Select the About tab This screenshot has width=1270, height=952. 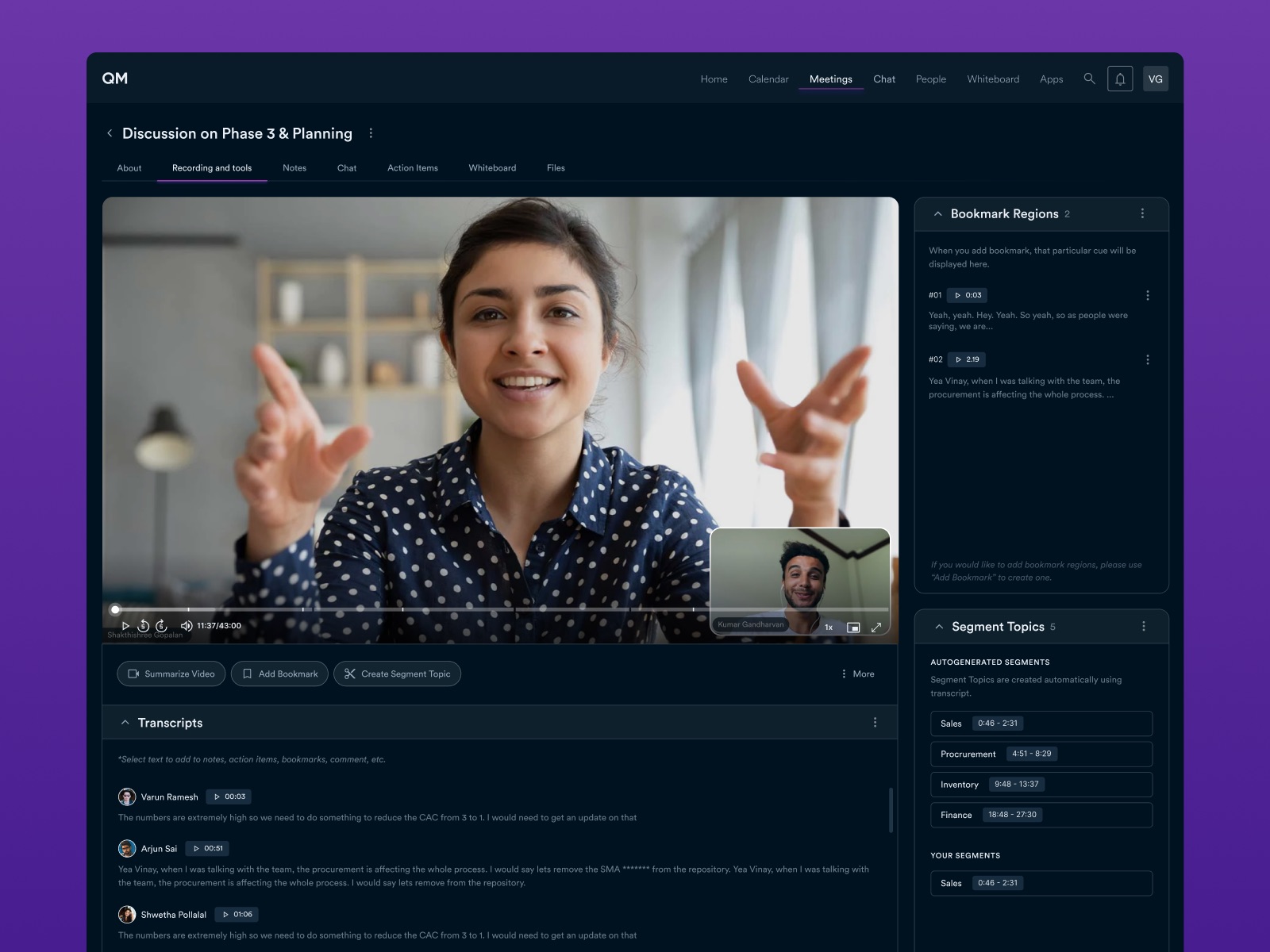(129, 168)
